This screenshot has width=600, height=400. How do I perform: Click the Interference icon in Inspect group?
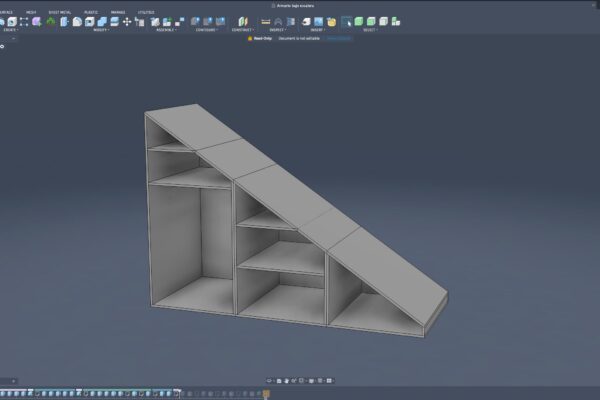(278, 22)
